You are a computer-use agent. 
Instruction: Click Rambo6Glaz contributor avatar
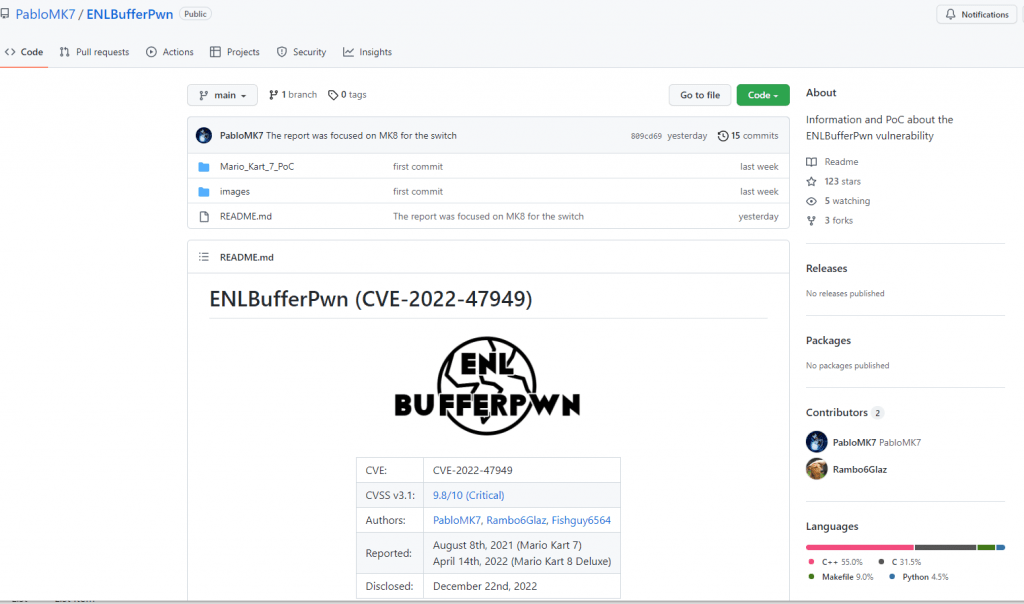click(816, 469)
